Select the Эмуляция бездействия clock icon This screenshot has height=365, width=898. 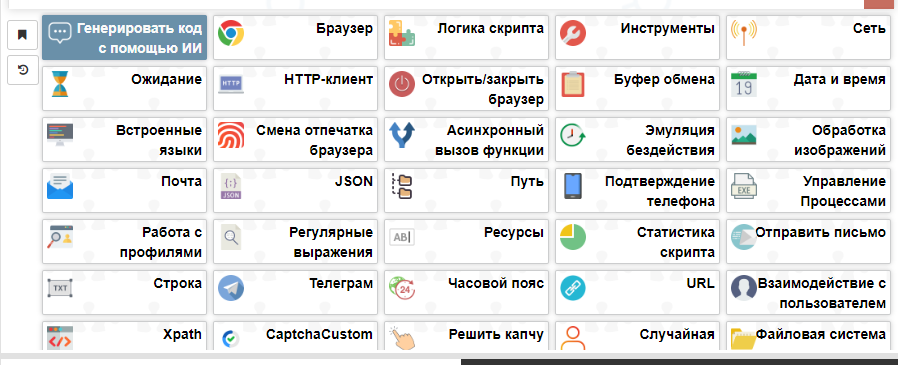click(573, 135)
